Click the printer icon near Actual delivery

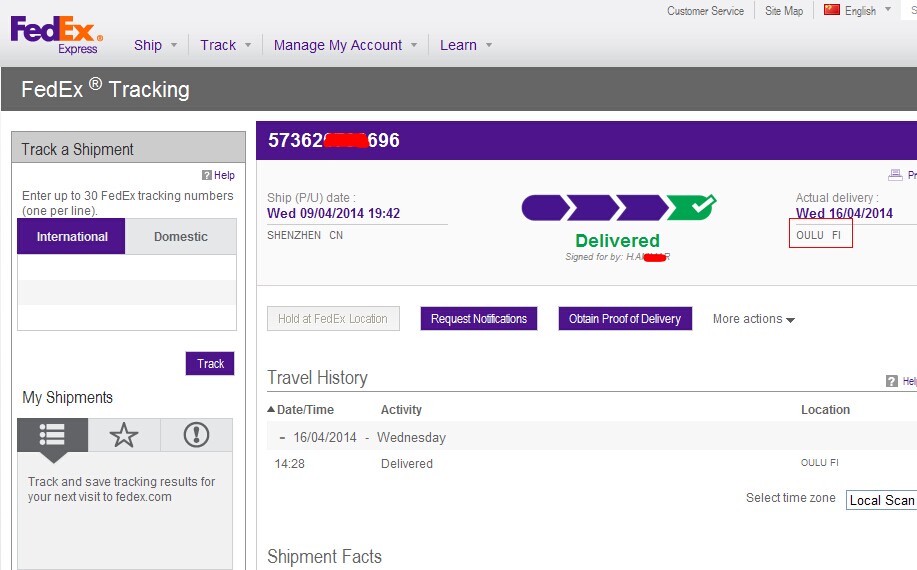click(895, 175)
